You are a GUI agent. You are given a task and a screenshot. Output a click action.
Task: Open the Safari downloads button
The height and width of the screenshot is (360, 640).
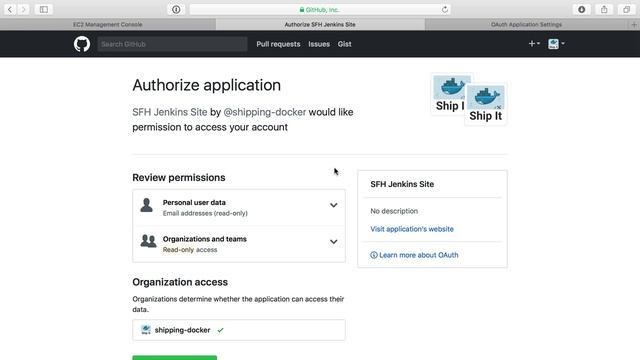coord(582,9)
